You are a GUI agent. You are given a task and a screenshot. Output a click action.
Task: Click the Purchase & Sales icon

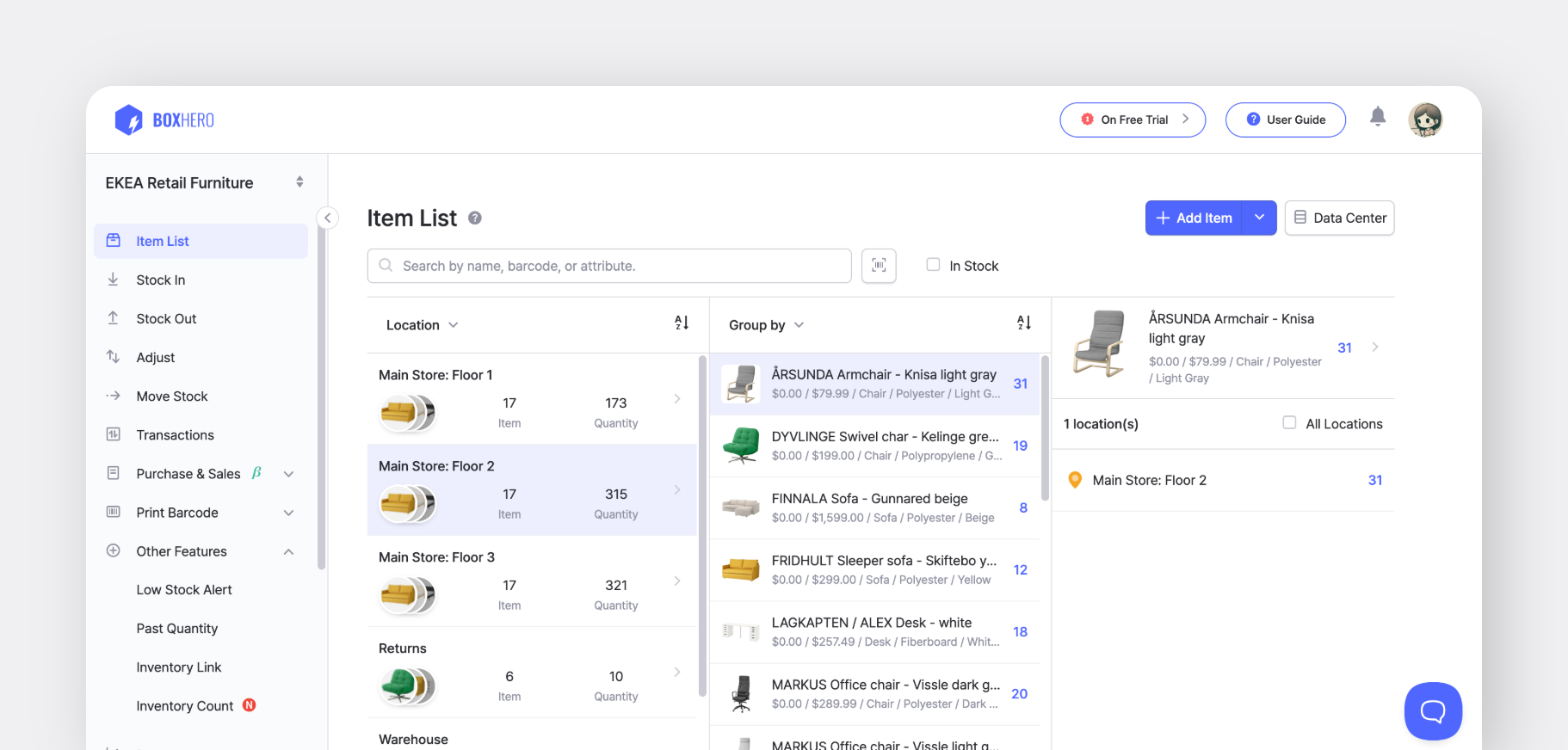[113, 473]
